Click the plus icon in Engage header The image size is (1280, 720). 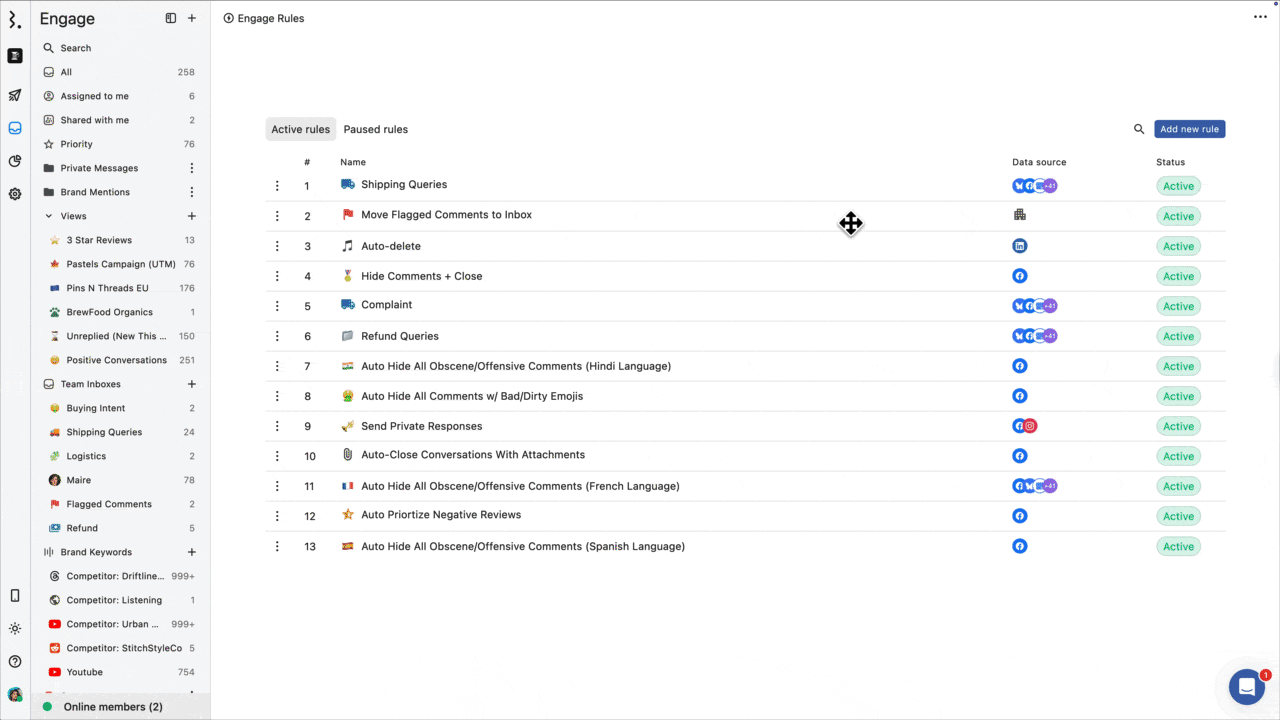(192, 18)
